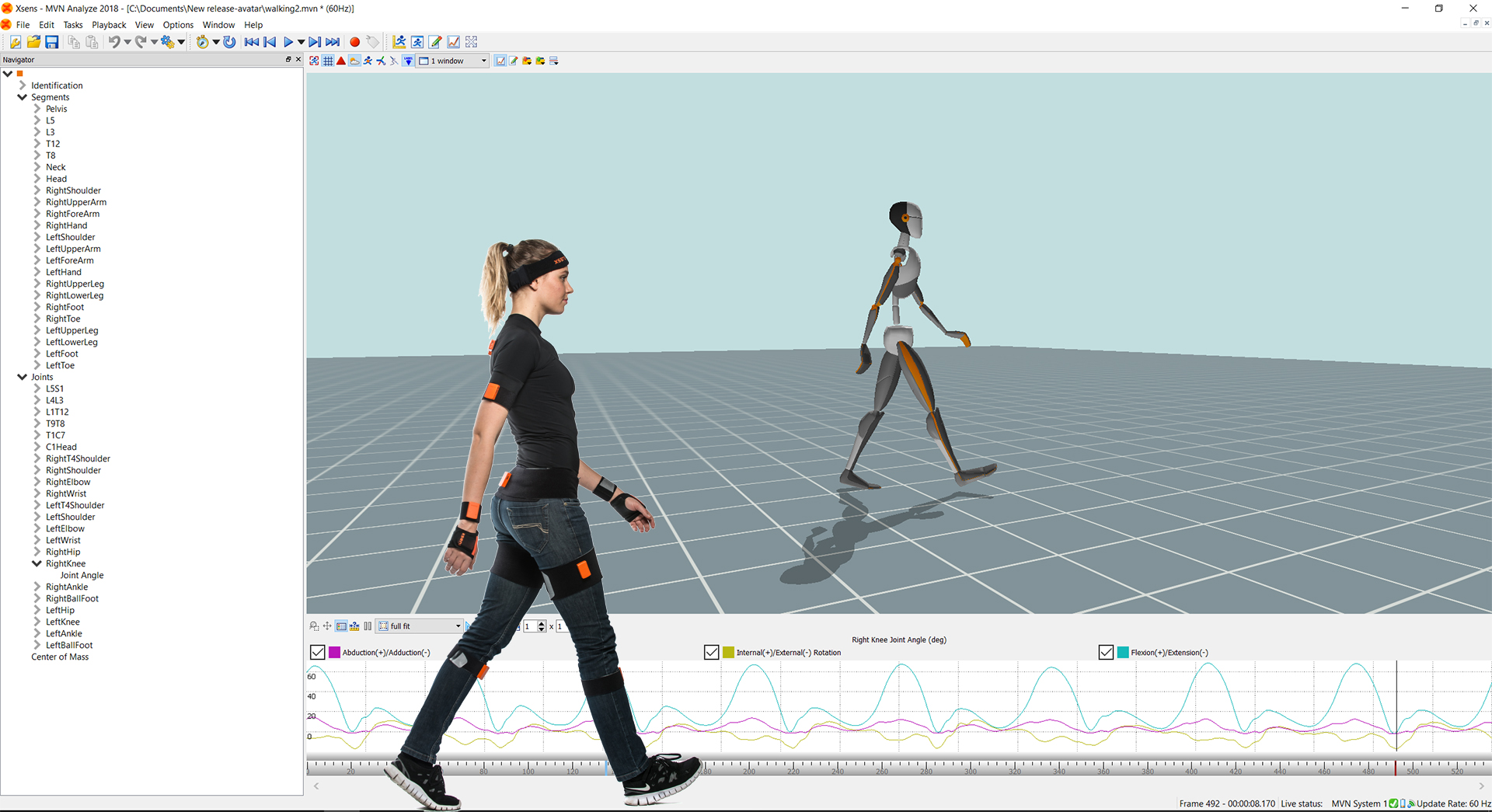Screen dimensions: 1492x812
Task: Toggle the sky cloud background icon
Action: [354, 61]
